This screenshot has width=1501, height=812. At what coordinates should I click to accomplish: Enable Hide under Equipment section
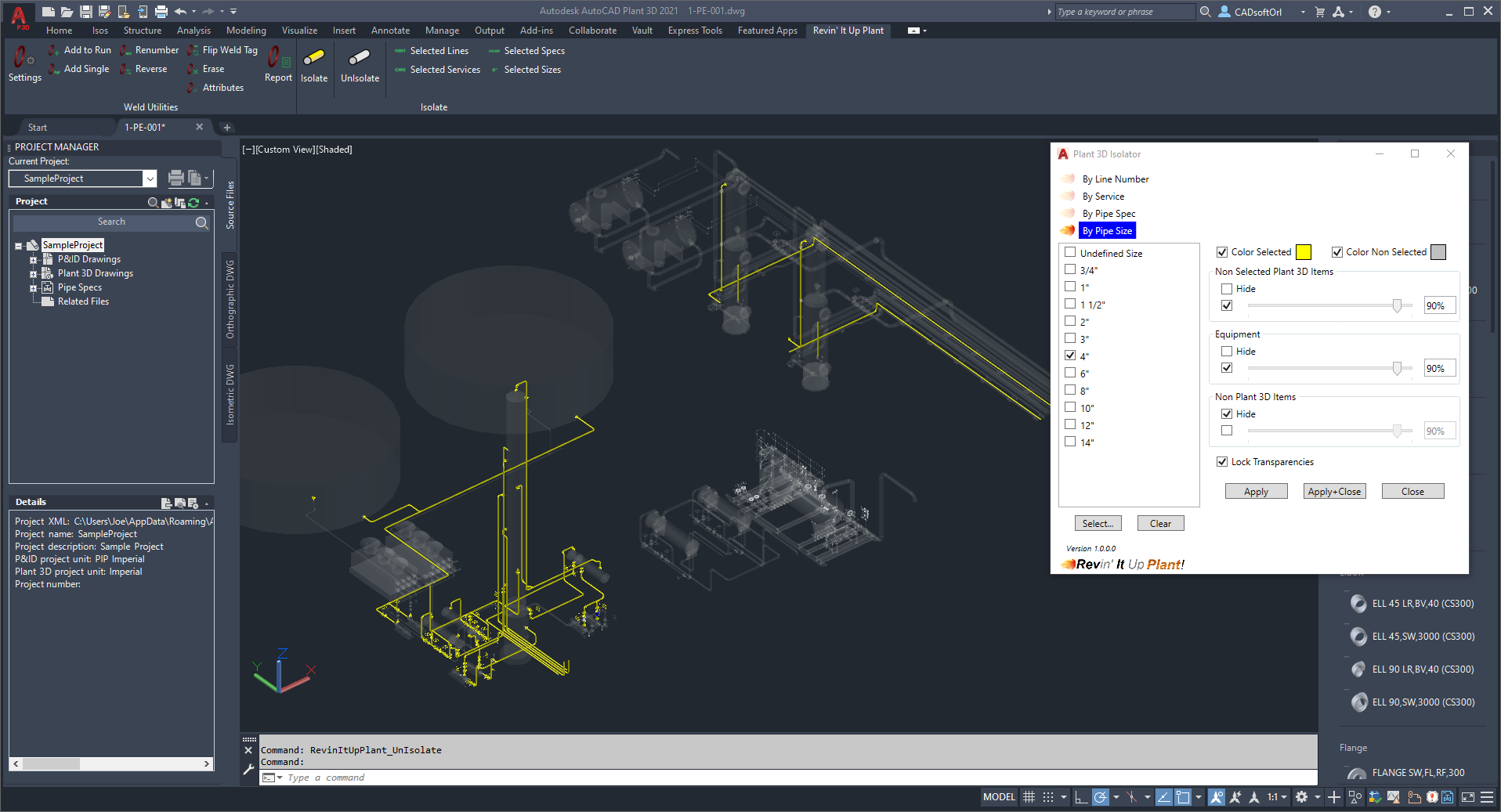tap(1227, 352)
